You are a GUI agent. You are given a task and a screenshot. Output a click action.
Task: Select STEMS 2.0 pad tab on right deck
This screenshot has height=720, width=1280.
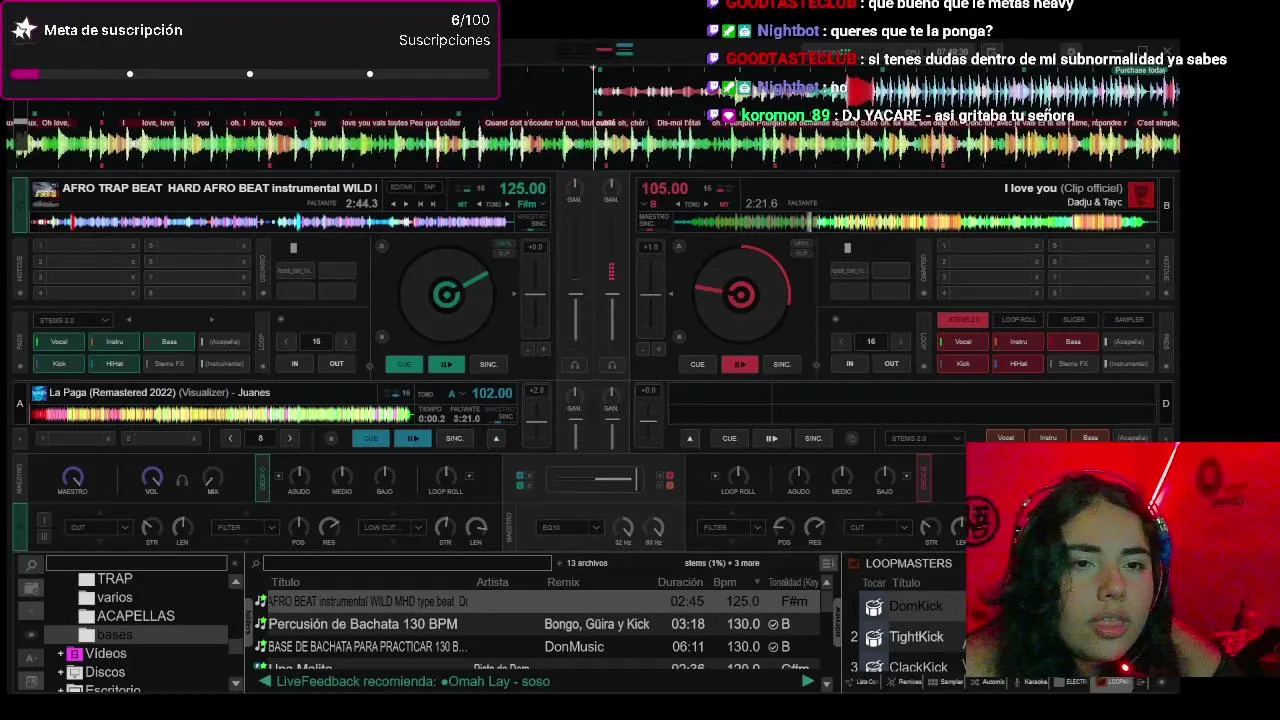(x=963, y=320)
